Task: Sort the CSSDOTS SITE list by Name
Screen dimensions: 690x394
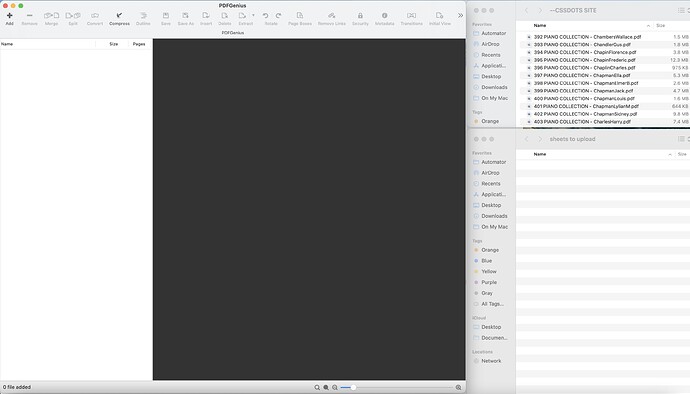Action: coord(540,26)
